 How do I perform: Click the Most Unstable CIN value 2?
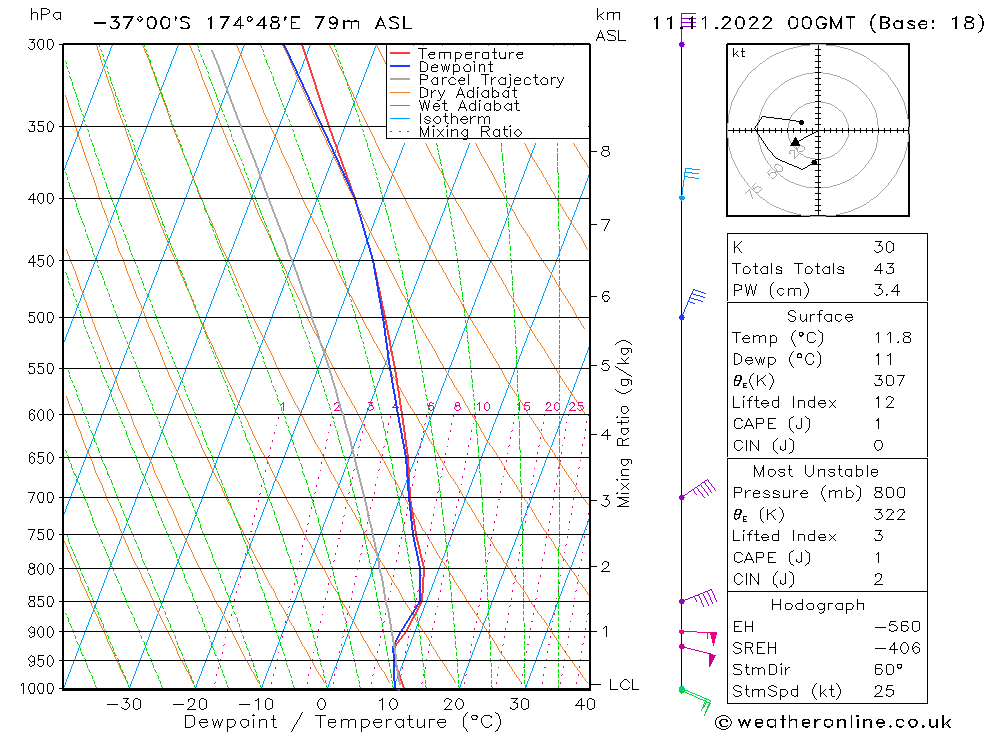click(879, 579)
